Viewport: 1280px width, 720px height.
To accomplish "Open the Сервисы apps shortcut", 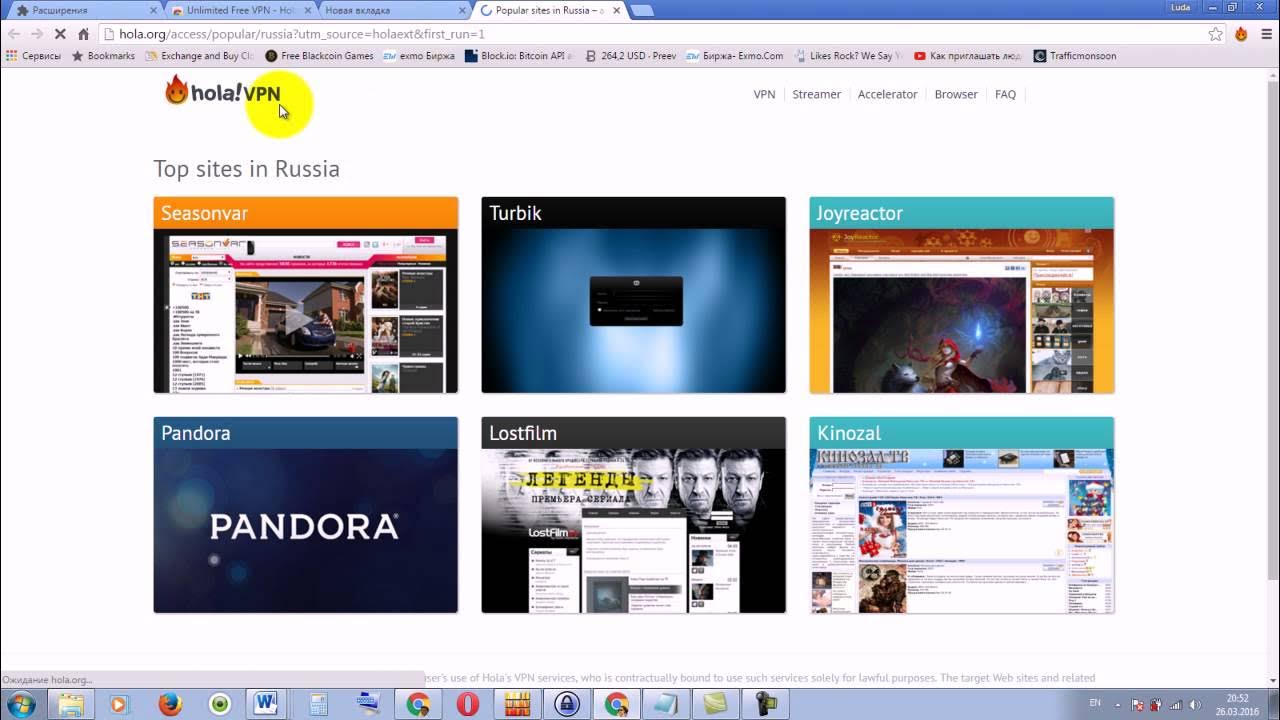I will tap(34, 56).
